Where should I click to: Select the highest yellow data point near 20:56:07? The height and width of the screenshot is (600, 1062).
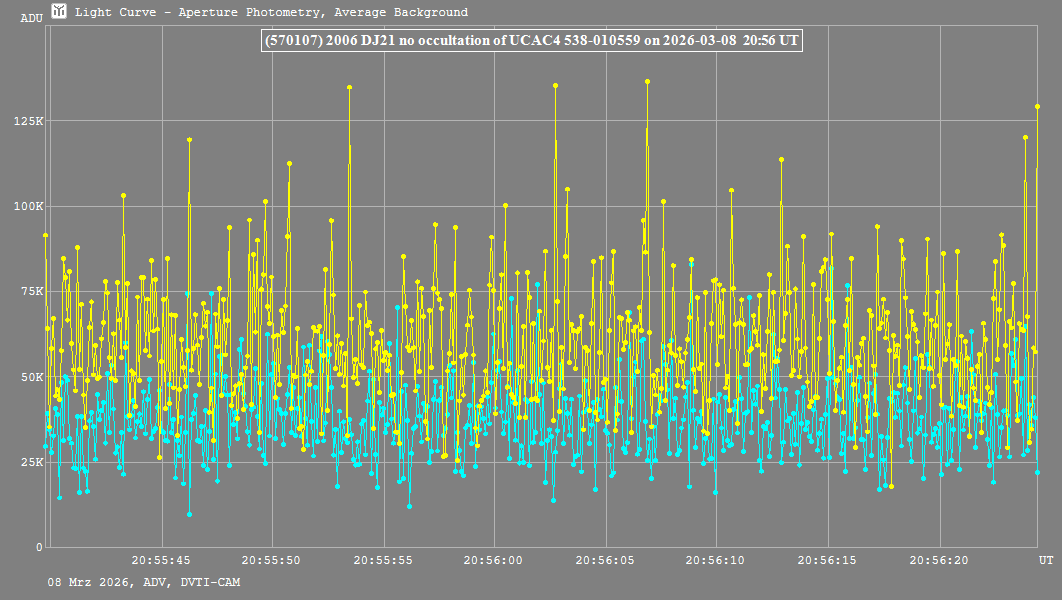[647, 81]
